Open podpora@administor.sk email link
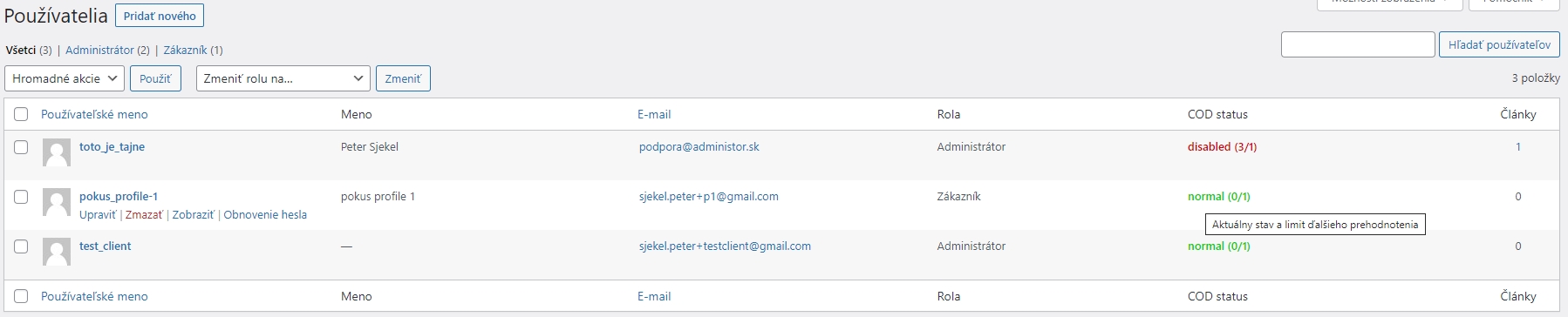 (699, 146)
